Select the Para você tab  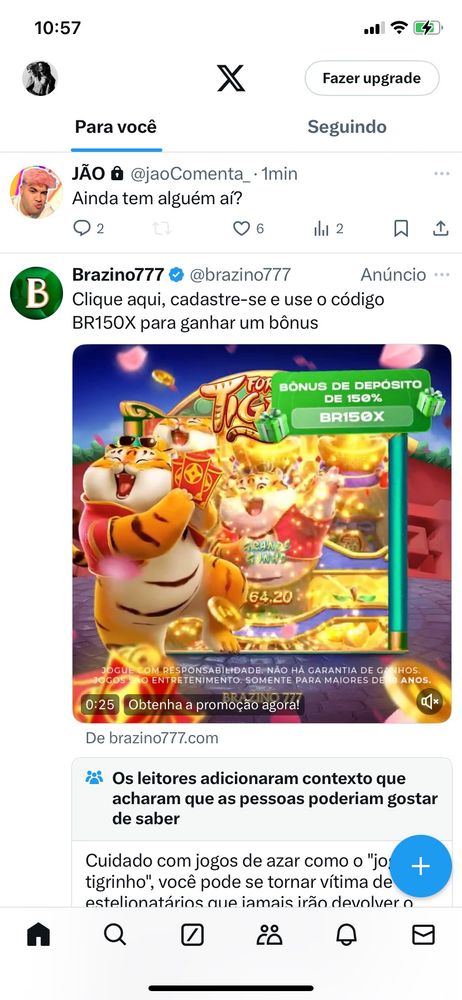point(116,126)
